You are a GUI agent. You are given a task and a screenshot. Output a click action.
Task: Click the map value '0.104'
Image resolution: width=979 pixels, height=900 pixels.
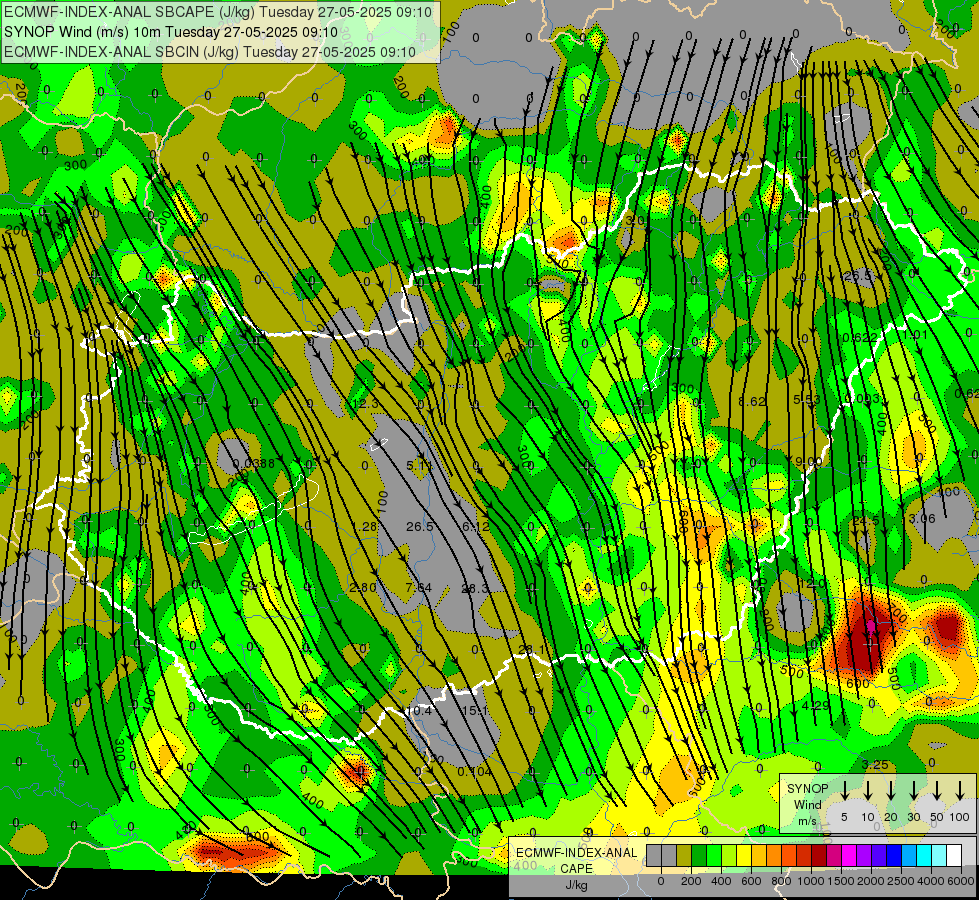pyautogui.click(x=475, y=771)
